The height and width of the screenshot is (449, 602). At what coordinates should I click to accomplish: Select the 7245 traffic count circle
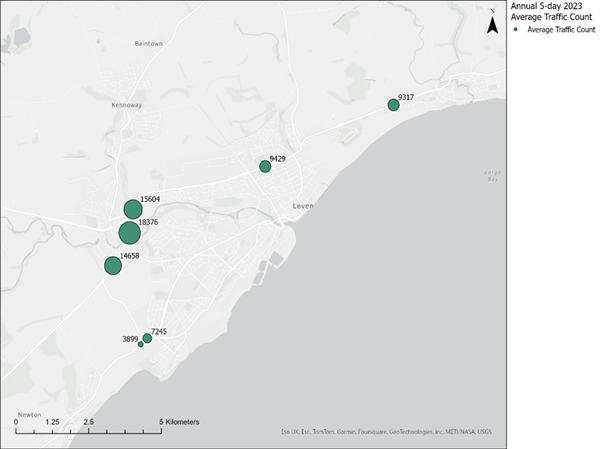pyautogui.click(x=147, y=338)
